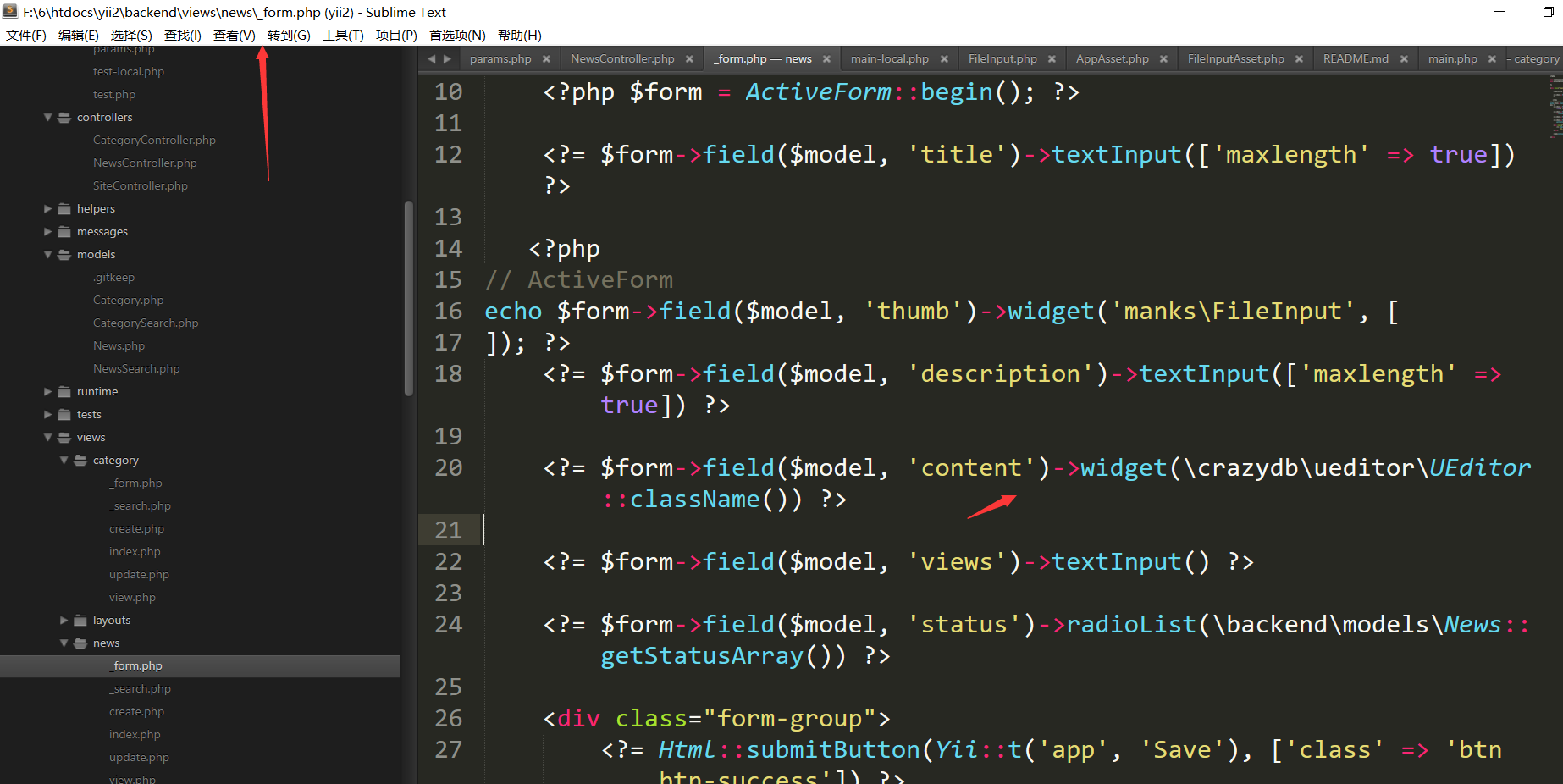Viewport: 1563px width, 784px height.
Task: Click the models folder icon
Action: pyautogui.click(x=64, y=255)
